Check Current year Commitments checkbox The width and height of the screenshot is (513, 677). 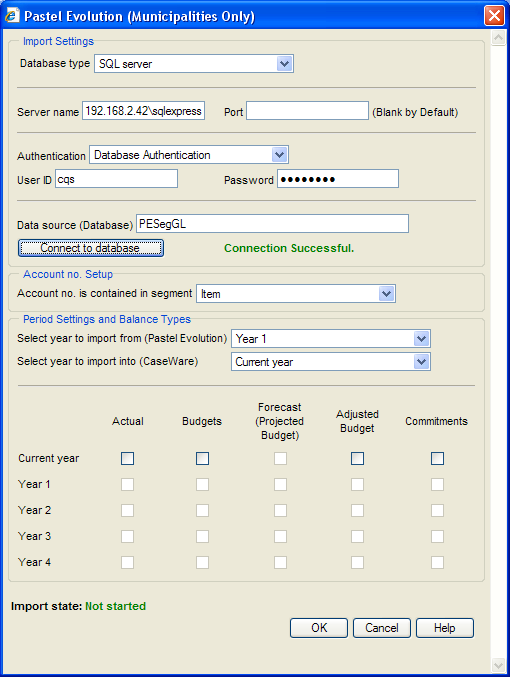pos(437,459)
